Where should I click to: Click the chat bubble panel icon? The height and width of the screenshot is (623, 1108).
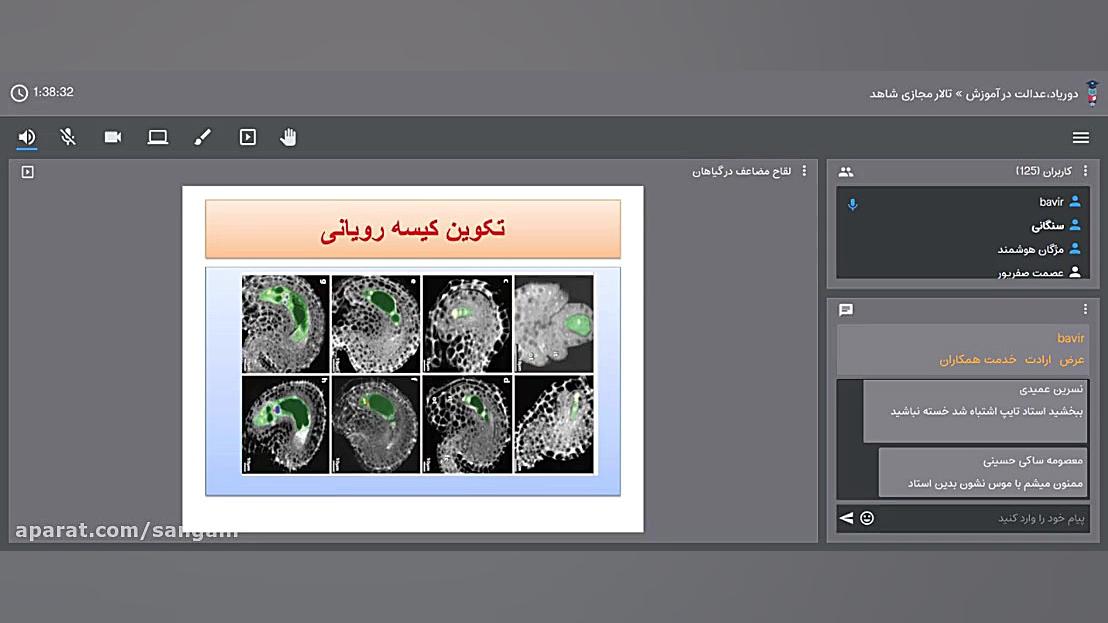click(x=846, y=310)
